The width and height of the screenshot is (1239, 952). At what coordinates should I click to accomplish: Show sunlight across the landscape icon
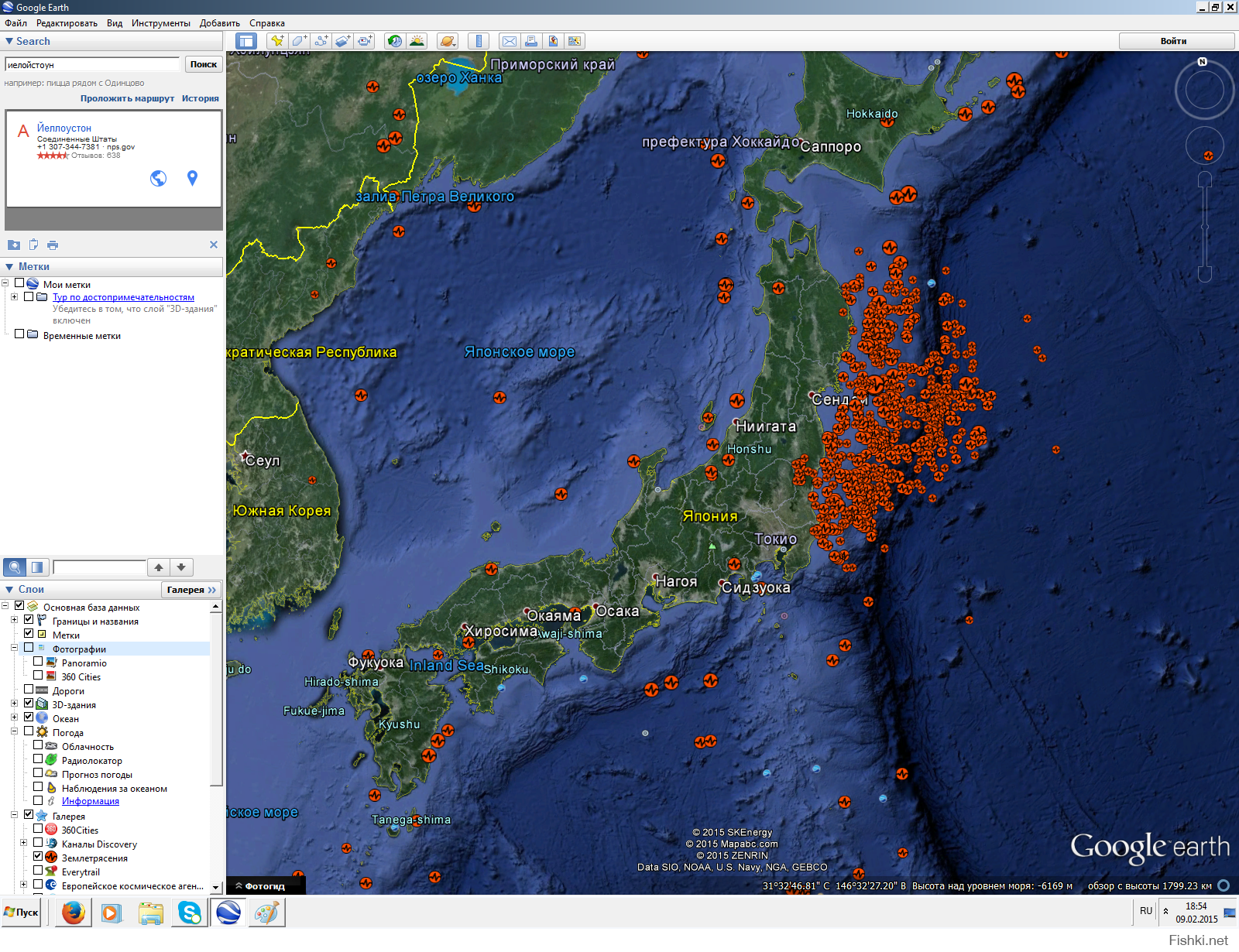(417, 41)
